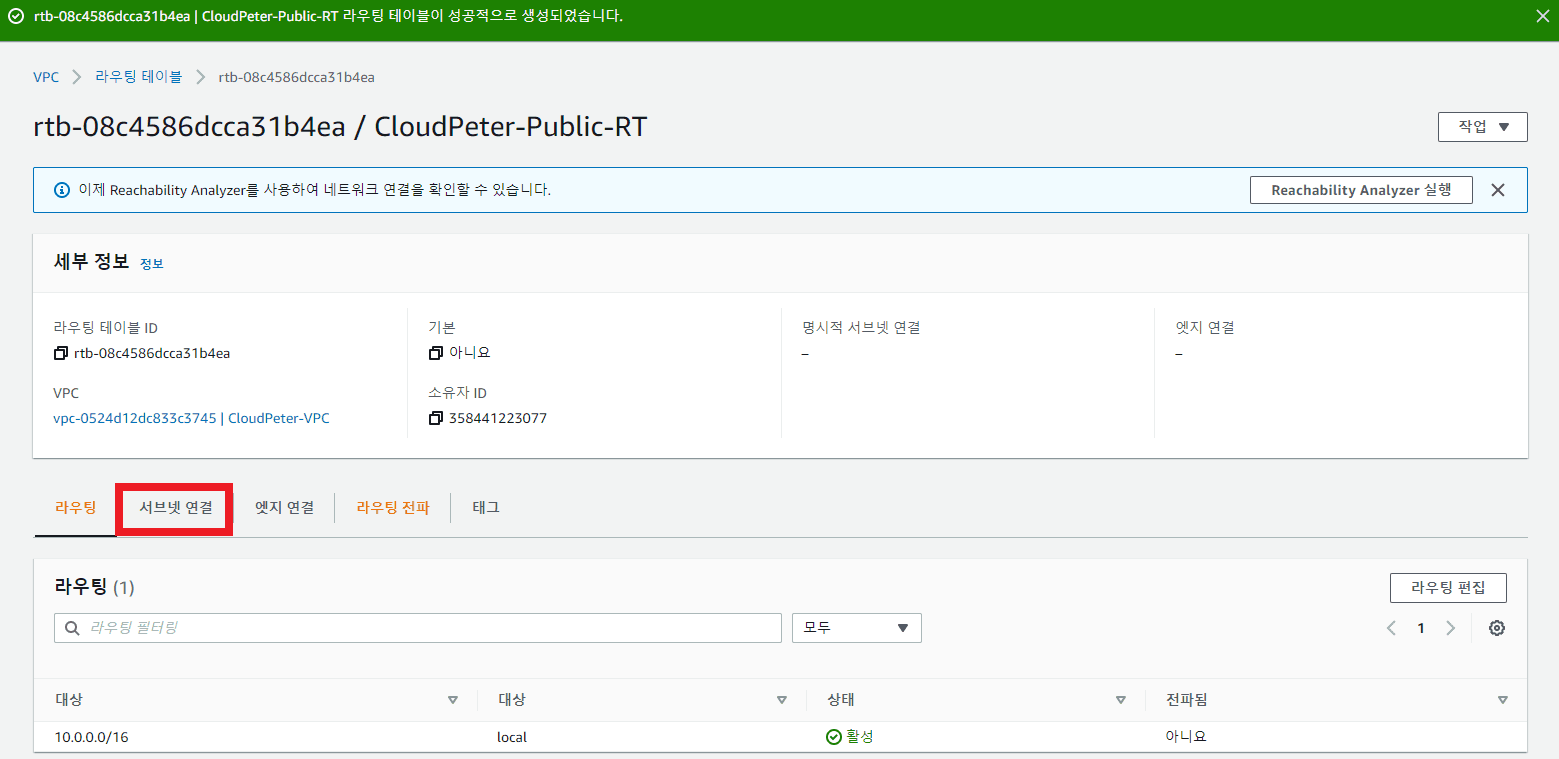Expand the 모두 filter dropdown

coord(856,628)
